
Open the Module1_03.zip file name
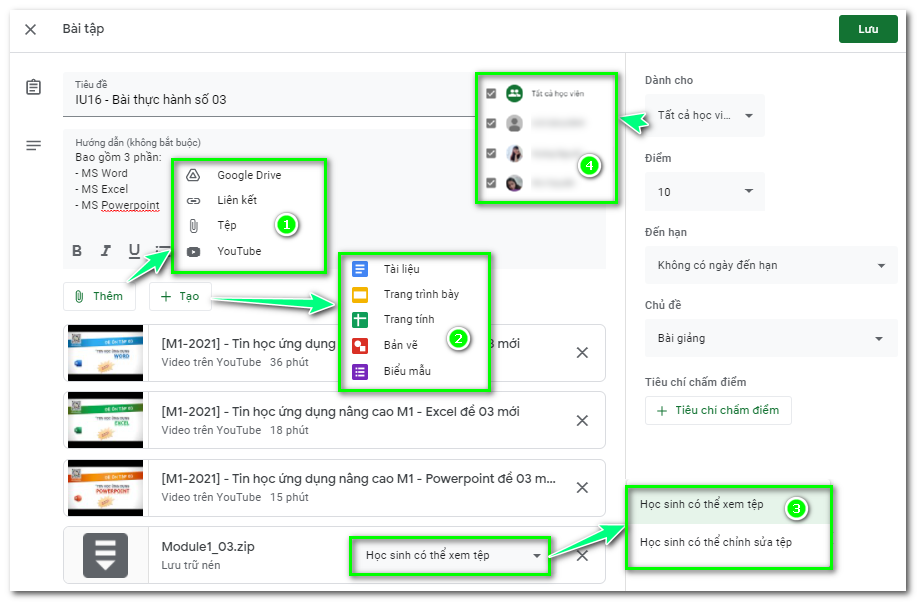[208, 547]
